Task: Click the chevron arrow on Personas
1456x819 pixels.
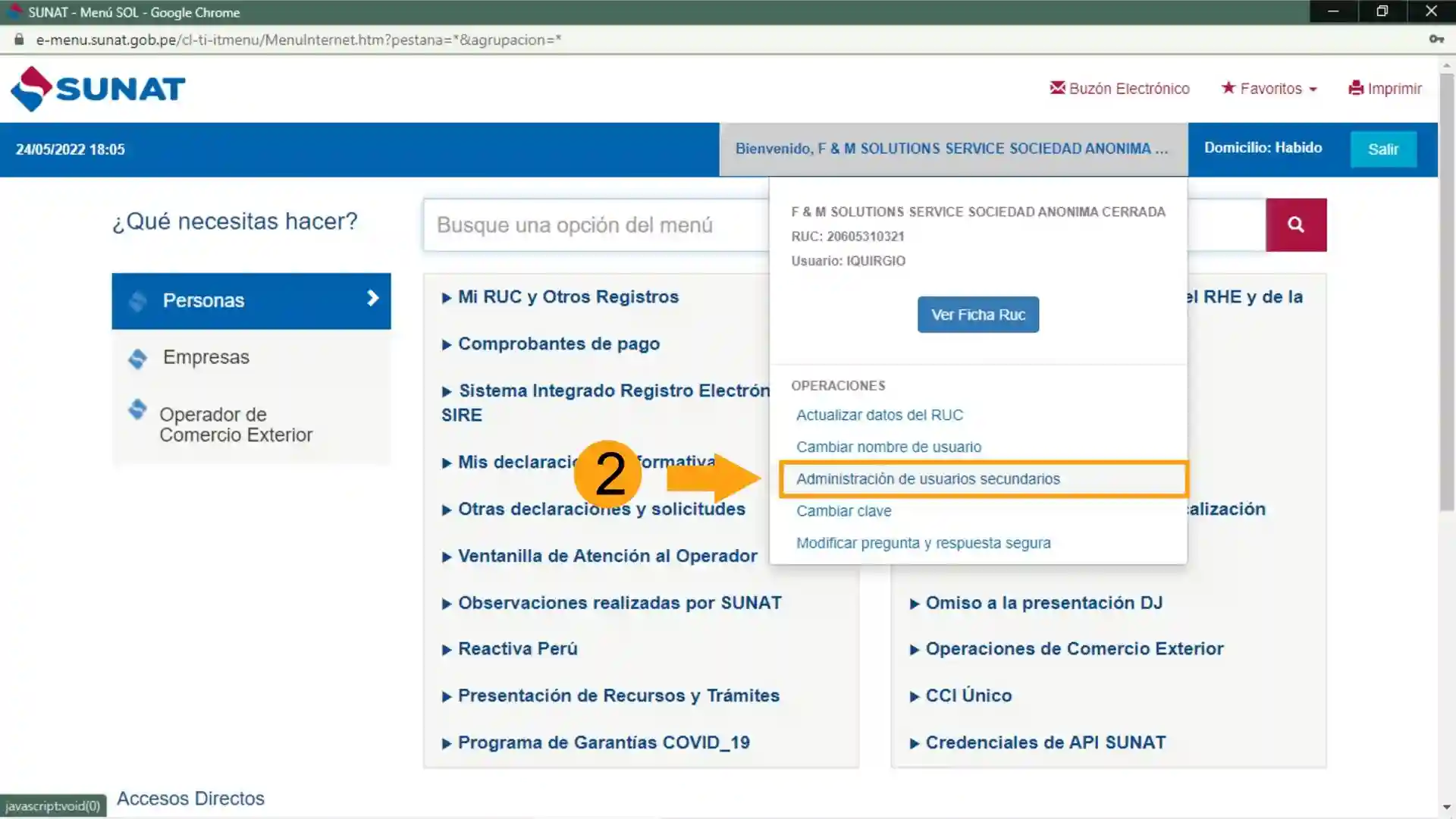Action: click(372, 299)
